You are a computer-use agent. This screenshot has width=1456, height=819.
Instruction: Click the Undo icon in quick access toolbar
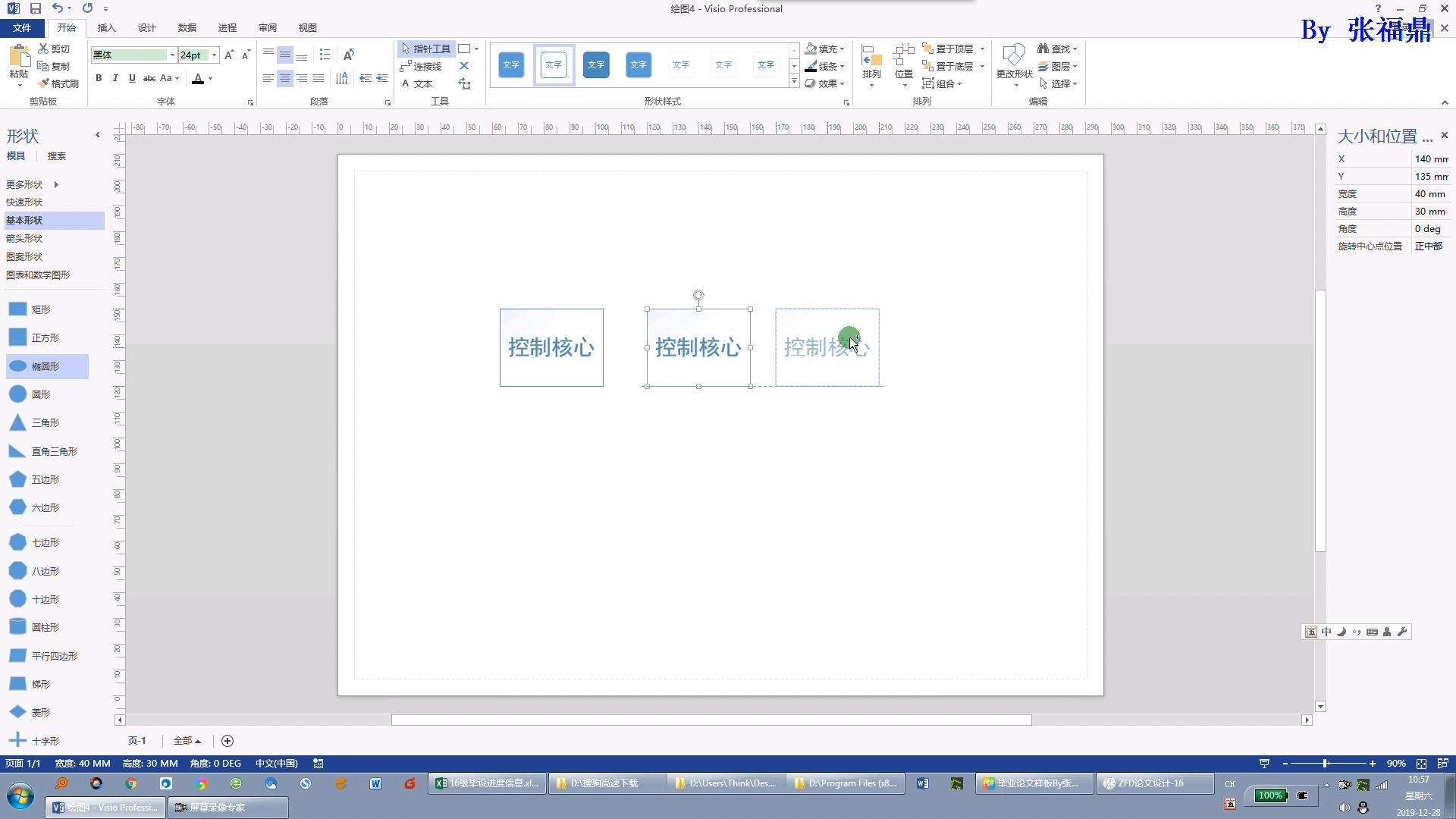point(58,8)
